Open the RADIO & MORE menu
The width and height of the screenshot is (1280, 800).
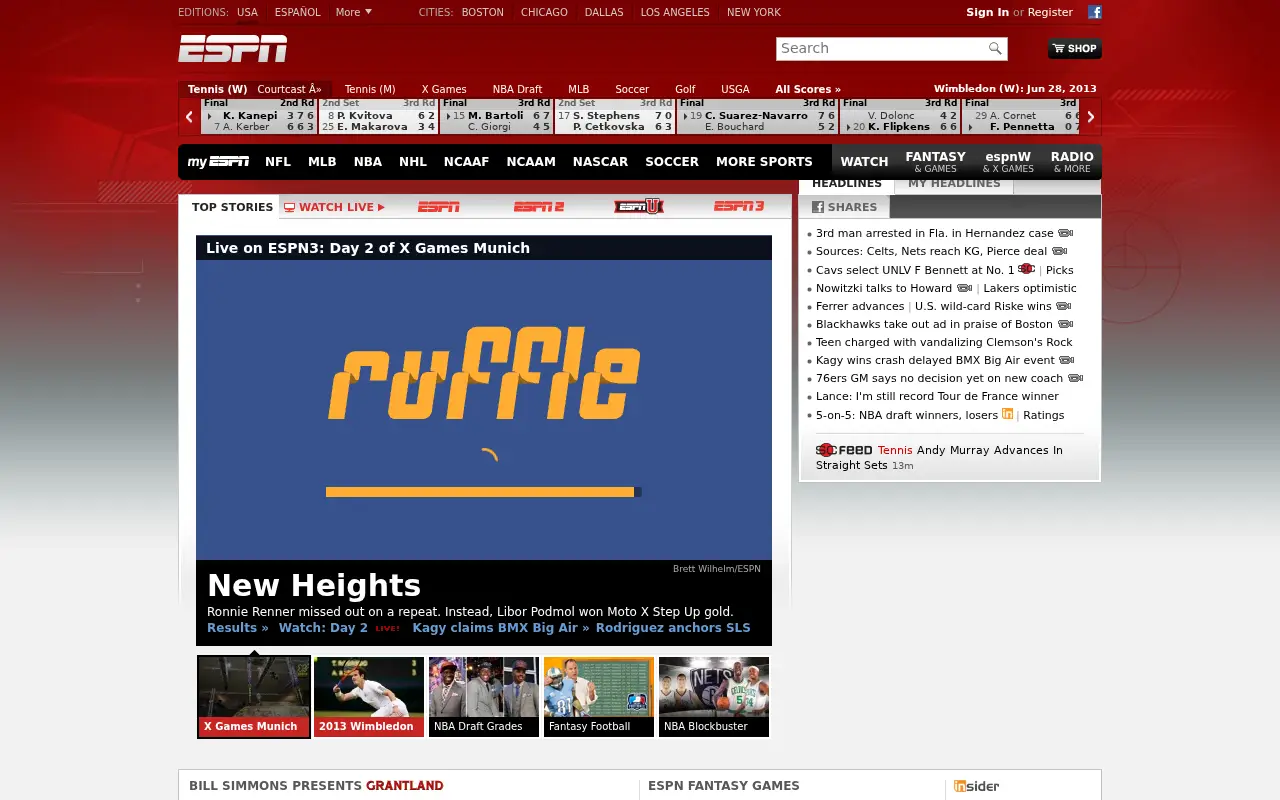pyautogui.click(x=1072, y=162)
